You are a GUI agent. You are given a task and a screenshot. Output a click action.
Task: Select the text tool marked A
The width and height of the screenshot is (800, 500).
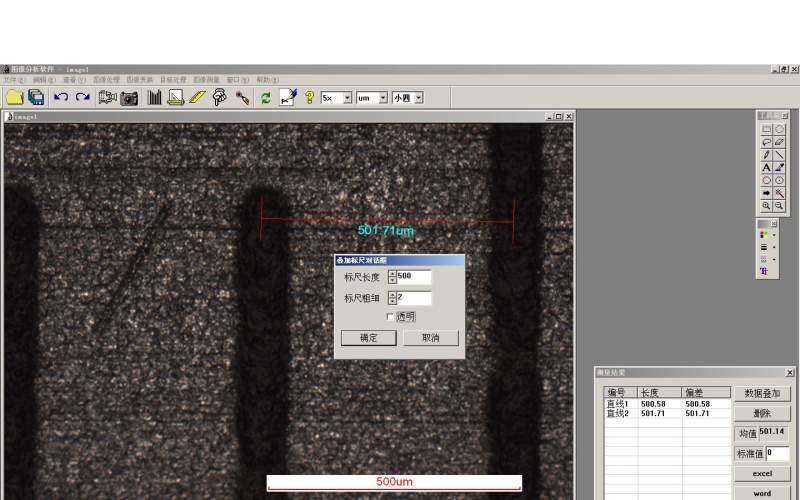(766, 167)
